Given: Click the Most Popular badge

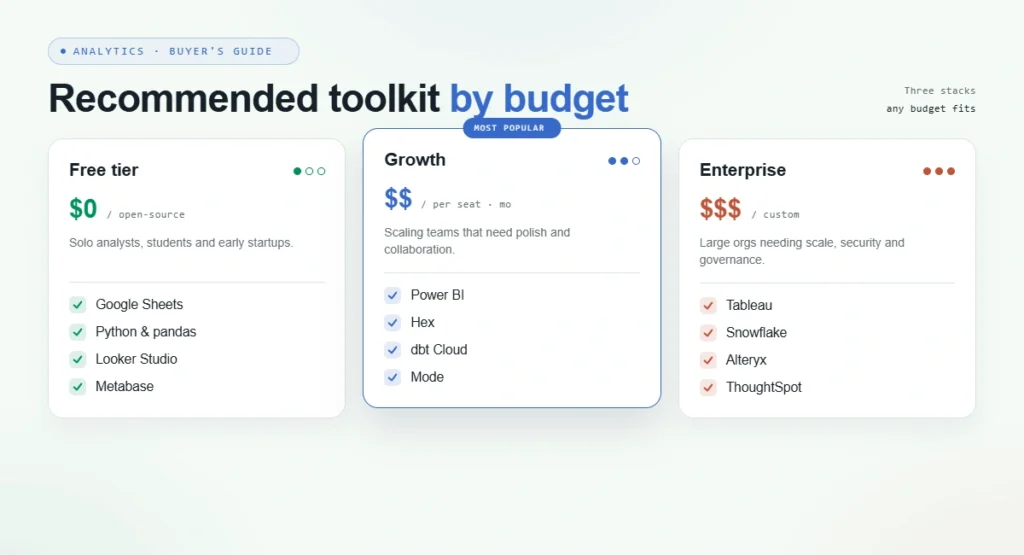Looking at the screenshot, I should 512,128.
